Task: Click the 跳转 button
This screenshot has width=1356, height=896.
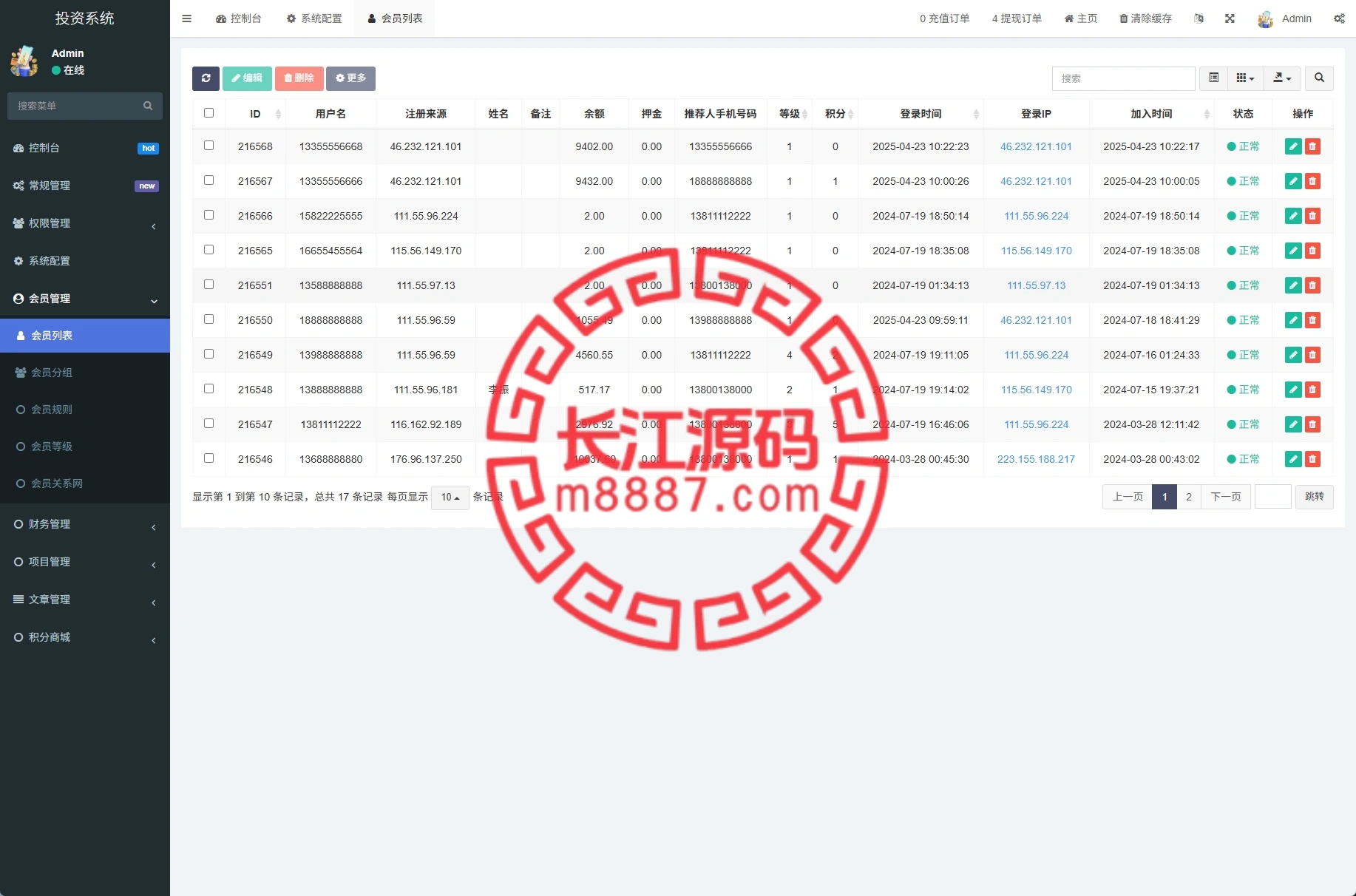Action: [1315, 497]
